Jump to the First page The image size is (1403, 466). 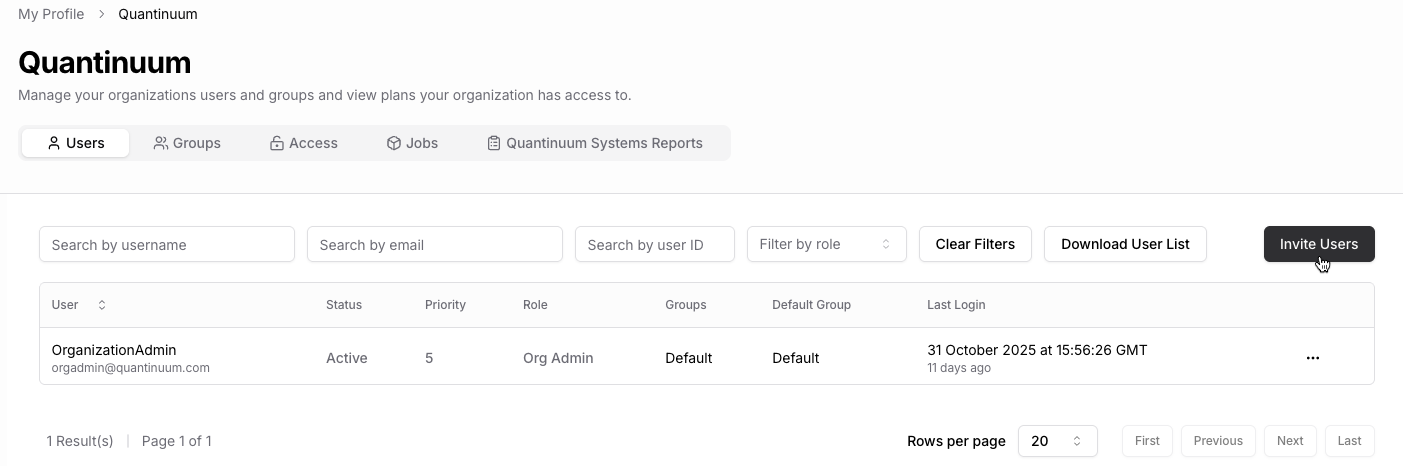1147,441
